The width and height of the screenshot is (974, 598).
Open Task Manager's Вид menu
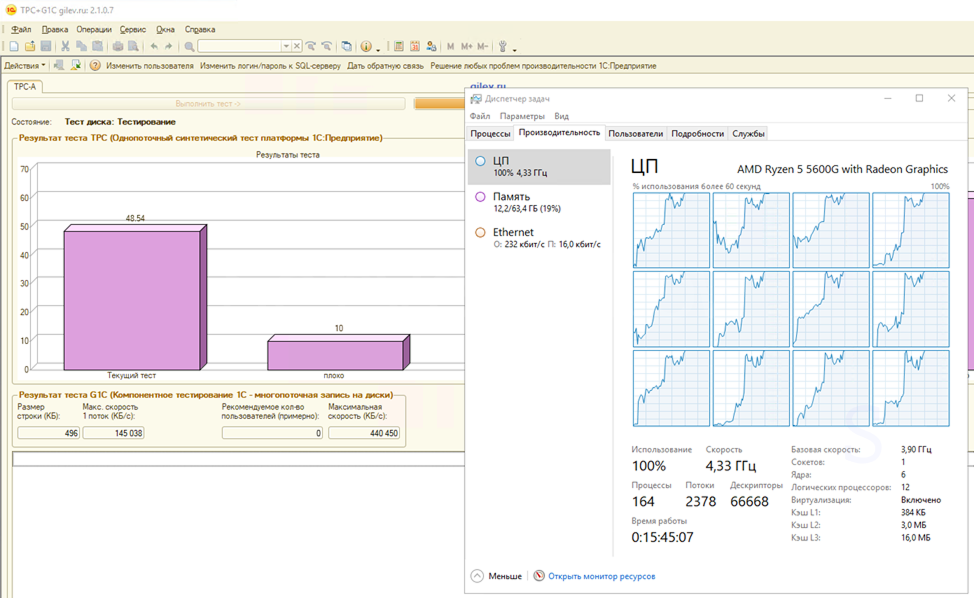(562, 116)
